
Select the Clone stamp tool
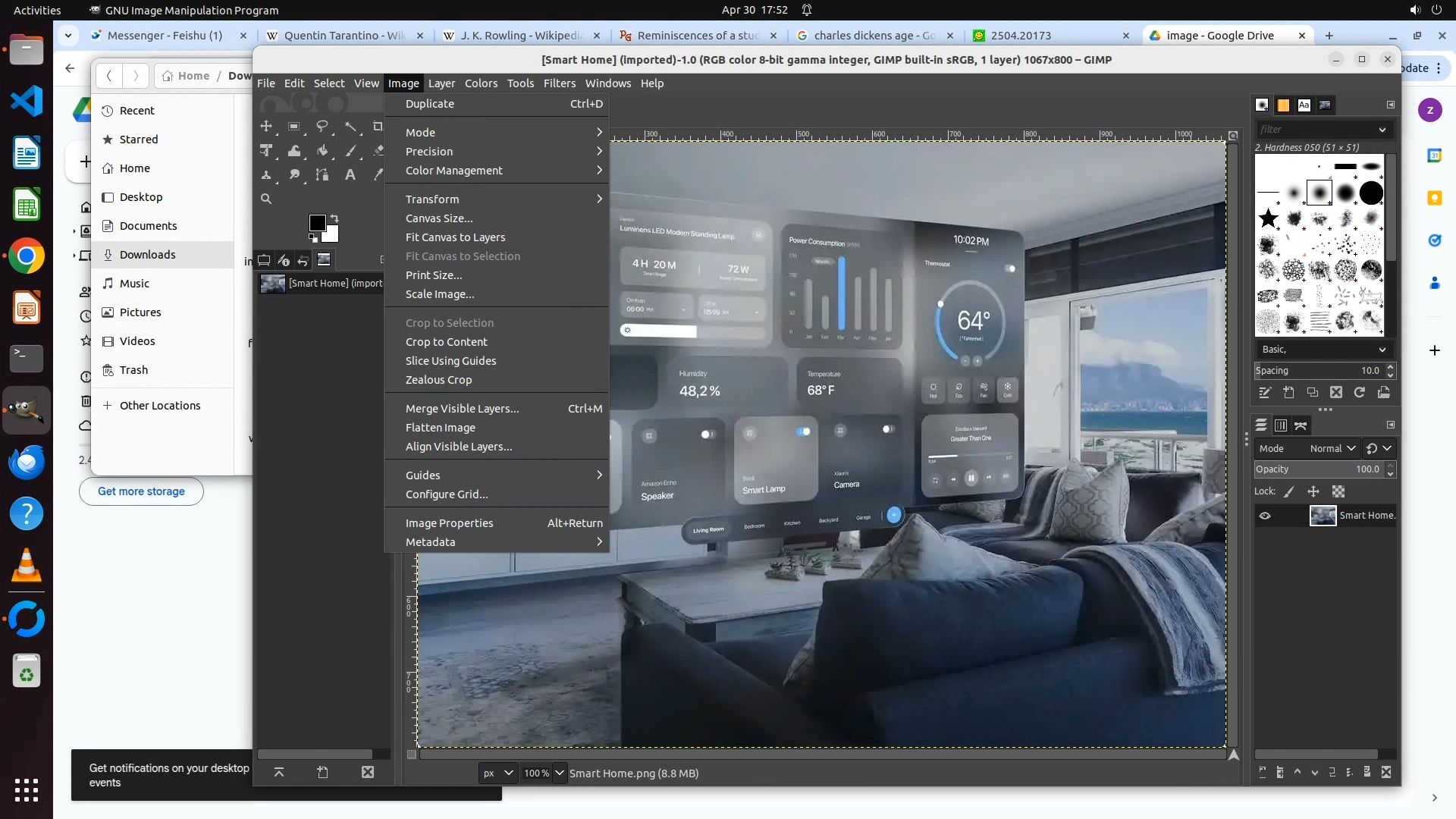[266, 175]
